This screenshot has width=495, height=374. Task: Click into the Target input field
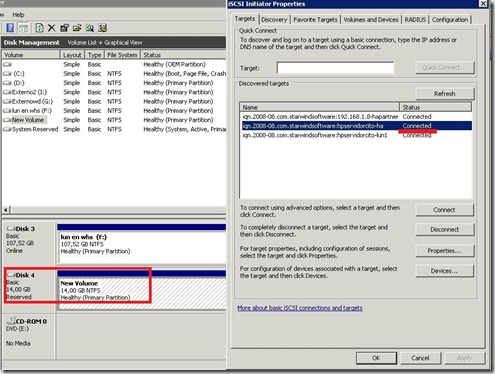click(335, 68)
